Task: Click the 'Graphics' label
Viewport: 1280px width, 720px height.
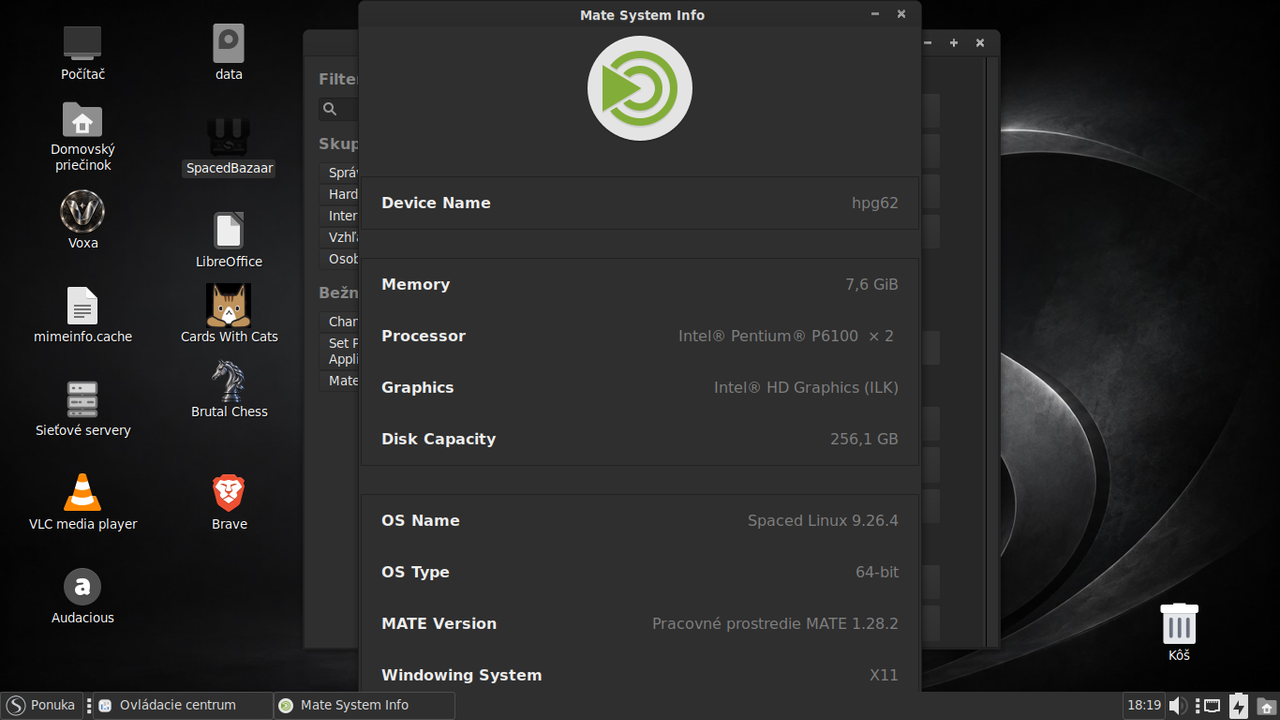Action: [417, 388]
